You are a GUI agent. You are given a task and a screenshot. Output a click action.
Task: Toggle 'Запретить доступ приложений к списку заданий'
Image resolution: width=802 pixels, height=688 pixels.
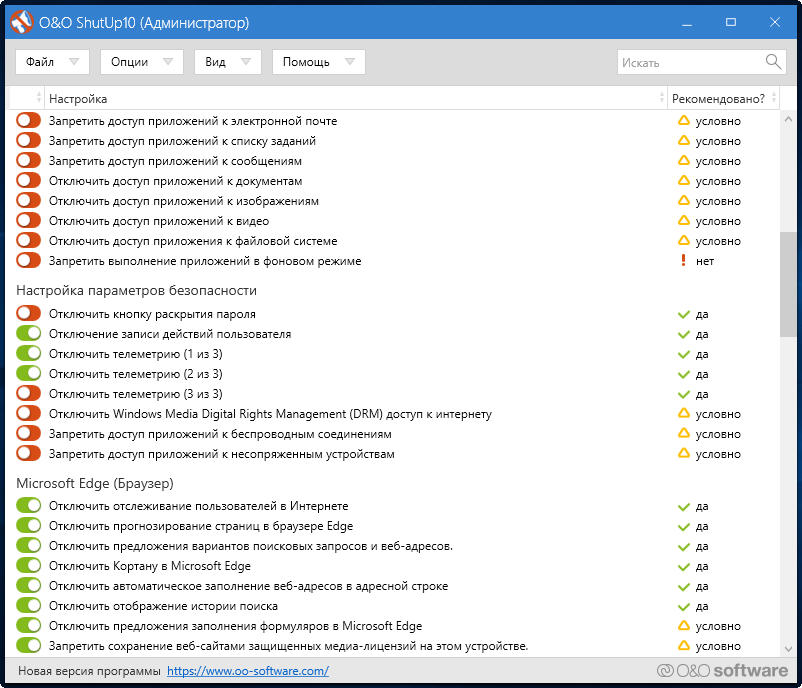tap(28, 140)
